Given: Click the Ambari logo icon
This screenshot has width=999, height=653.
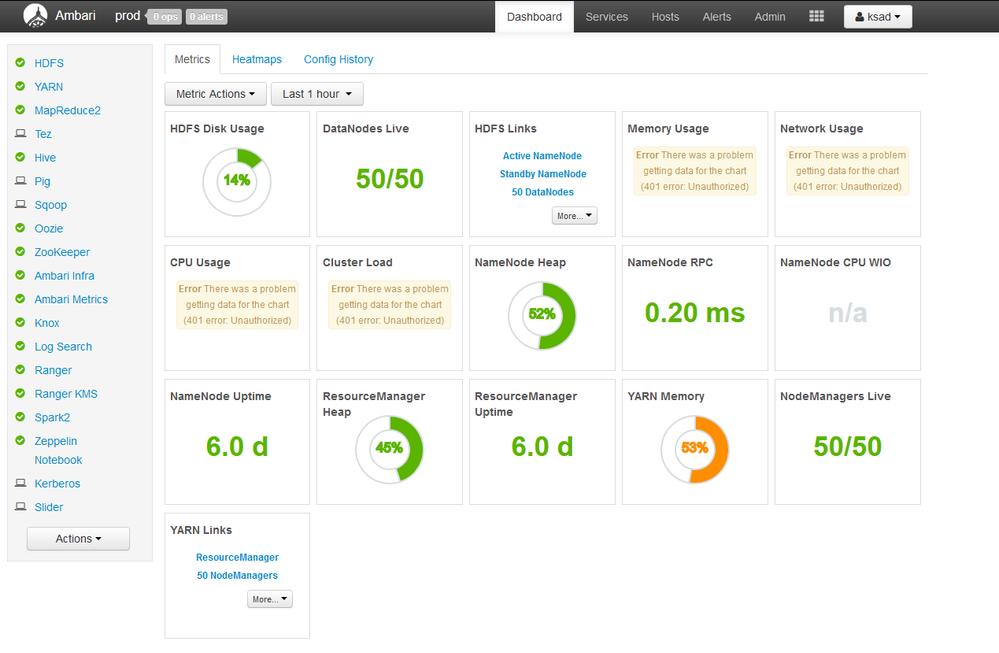Looking at the screenshot, I should (35, 16).
